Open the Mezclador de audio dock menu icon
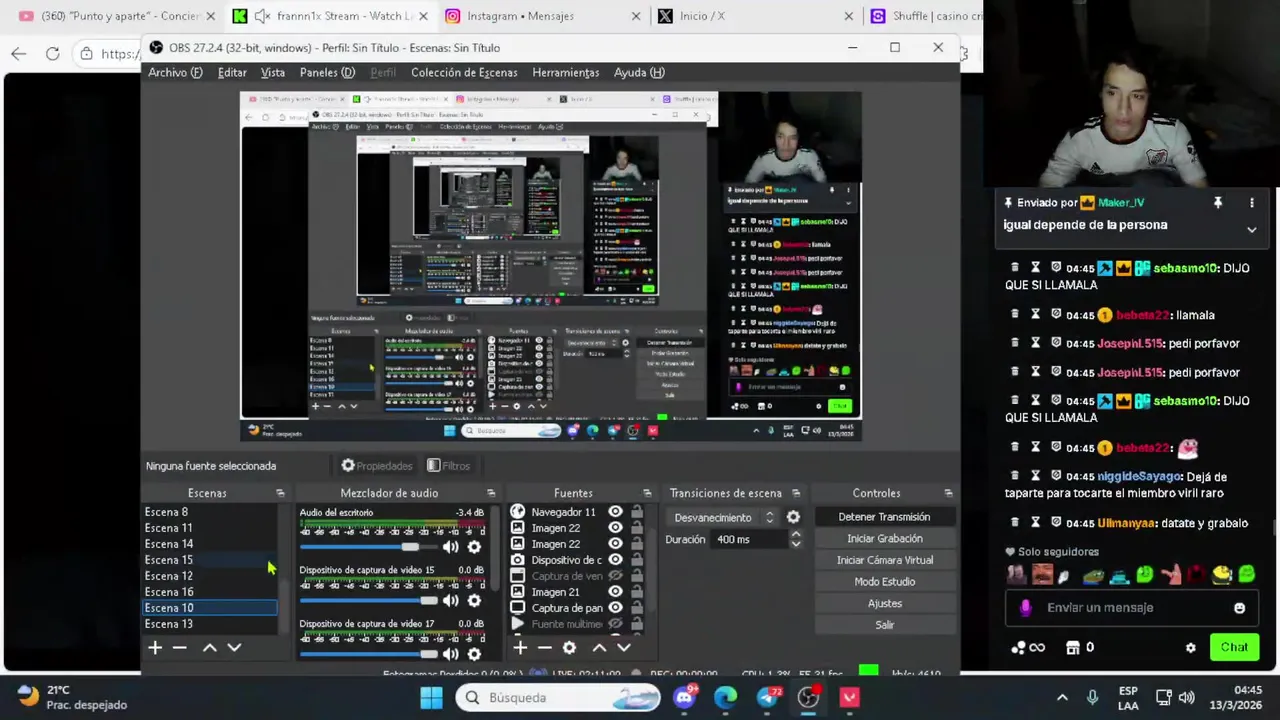 [491, 493]
